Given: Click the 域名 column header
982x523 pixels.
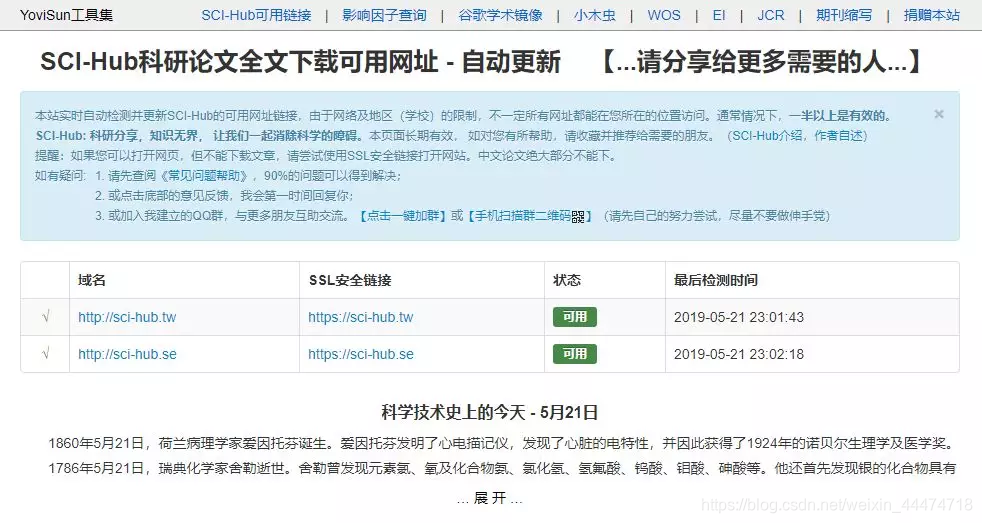Looking at the screenshot, I should (x=91, y=280).
